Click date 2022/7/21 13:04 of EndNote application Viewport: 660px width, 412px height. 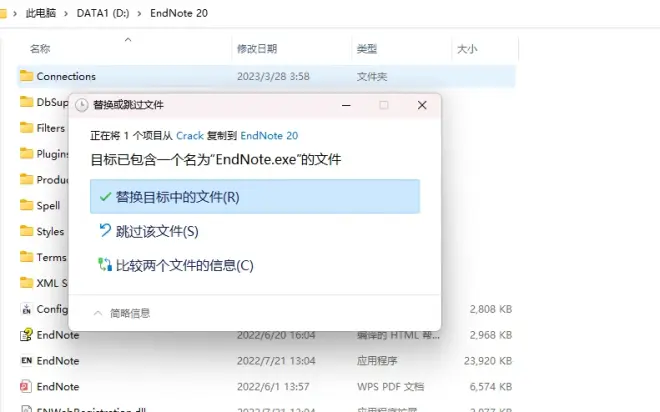coord(276,361)
